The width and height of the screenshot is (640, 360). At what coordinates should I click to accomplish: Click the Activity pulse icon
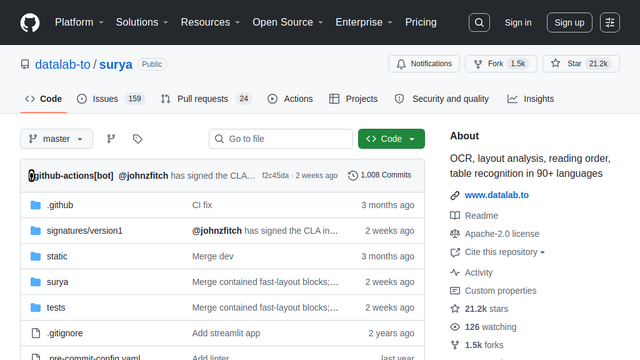click(455, 272)
